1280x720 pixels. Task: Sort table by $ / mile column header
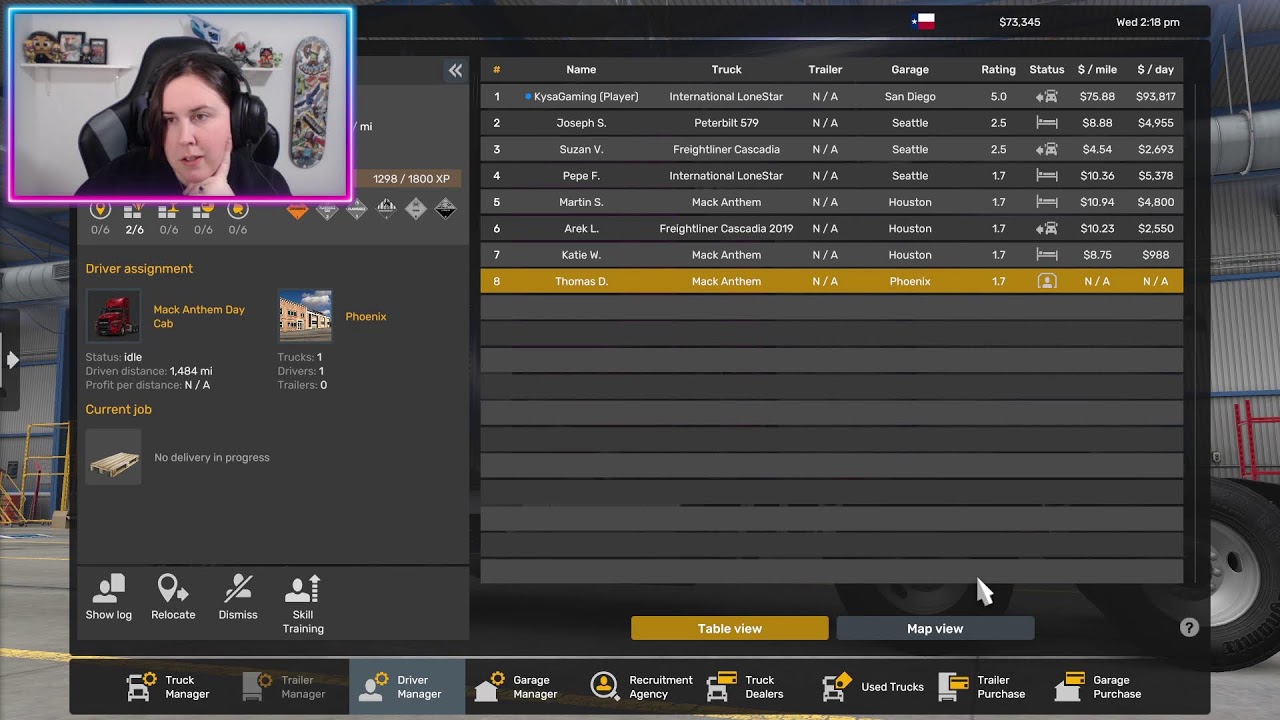click(1097, 70)
